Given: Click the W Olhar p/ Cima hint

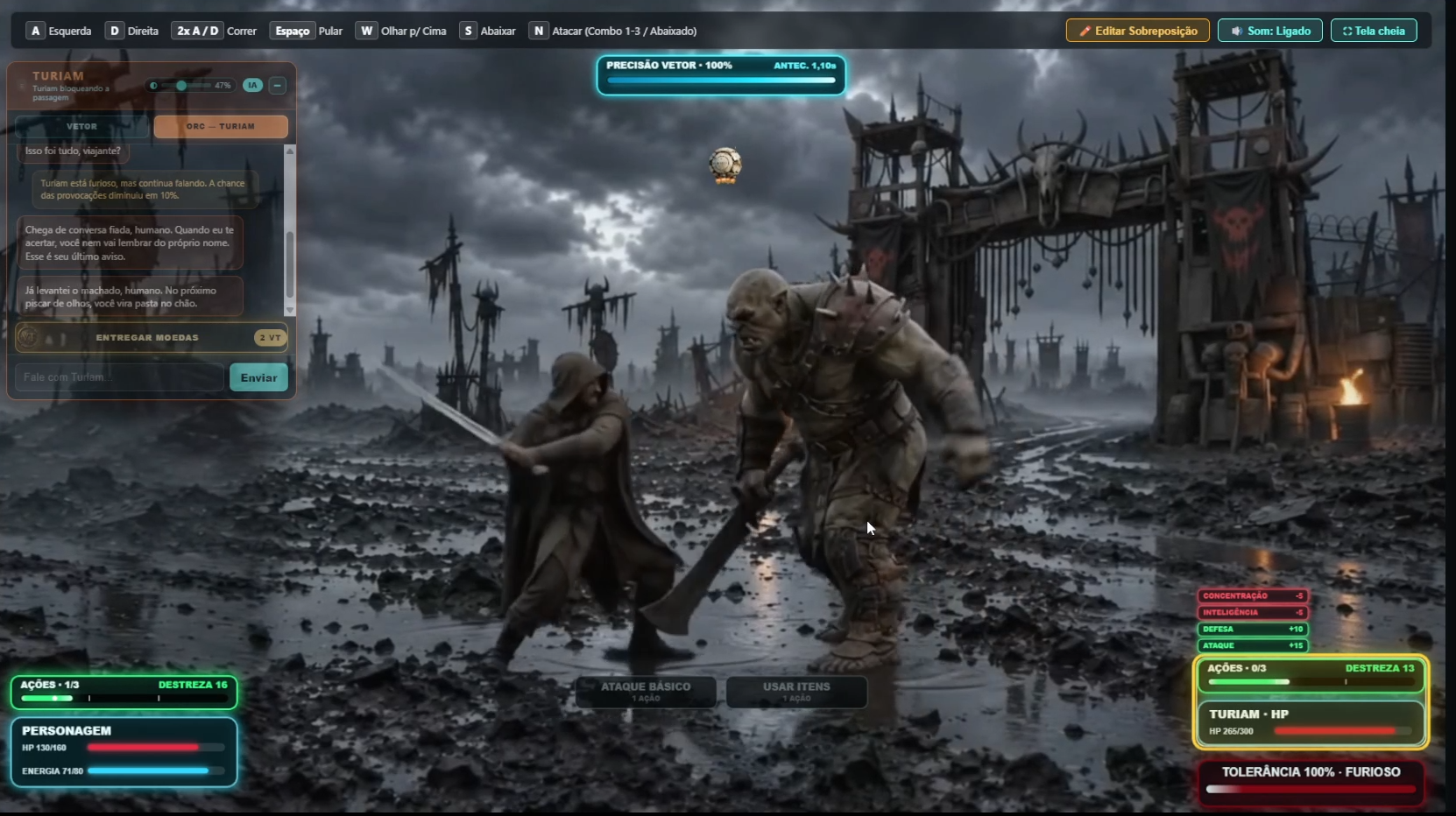Looking at the screenshot, I should [x=401, y=31].
